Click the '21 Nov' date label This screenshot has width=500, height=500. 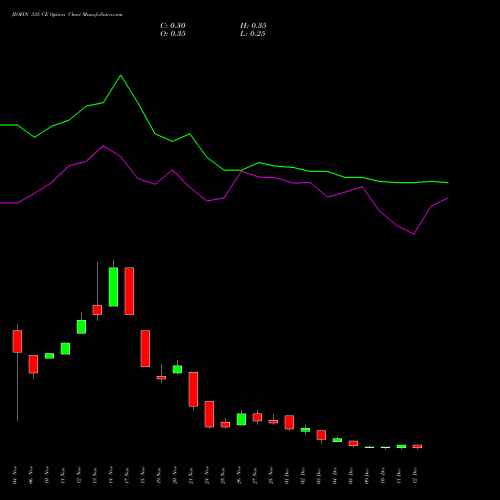pos(191,475)
